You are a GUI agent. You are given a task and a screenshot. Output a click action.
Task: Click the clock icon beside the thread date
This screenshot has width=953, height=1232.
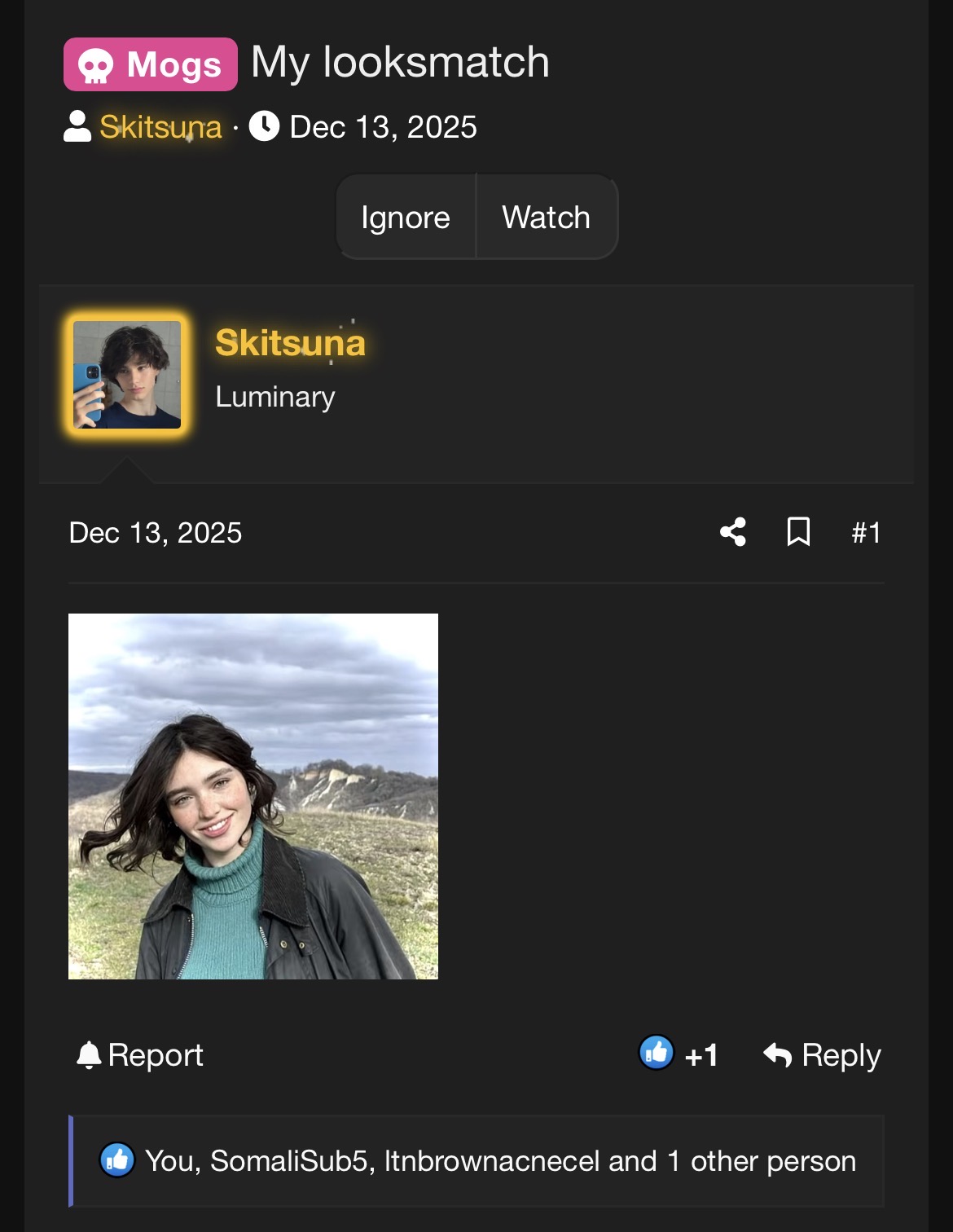click(x=264, y=127)
